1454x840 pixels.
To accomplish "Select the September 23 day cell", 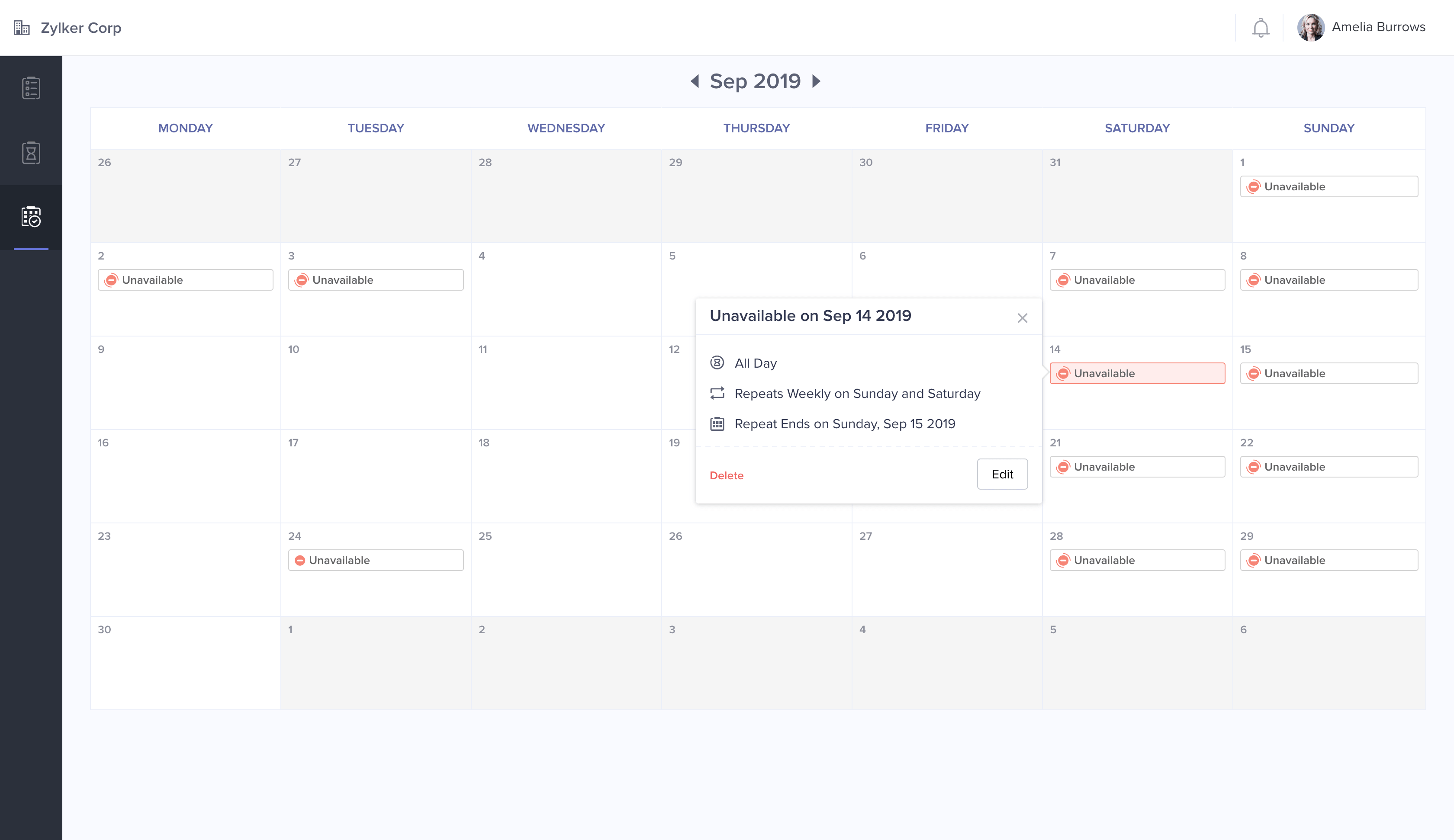I will (x=185, y=570).
